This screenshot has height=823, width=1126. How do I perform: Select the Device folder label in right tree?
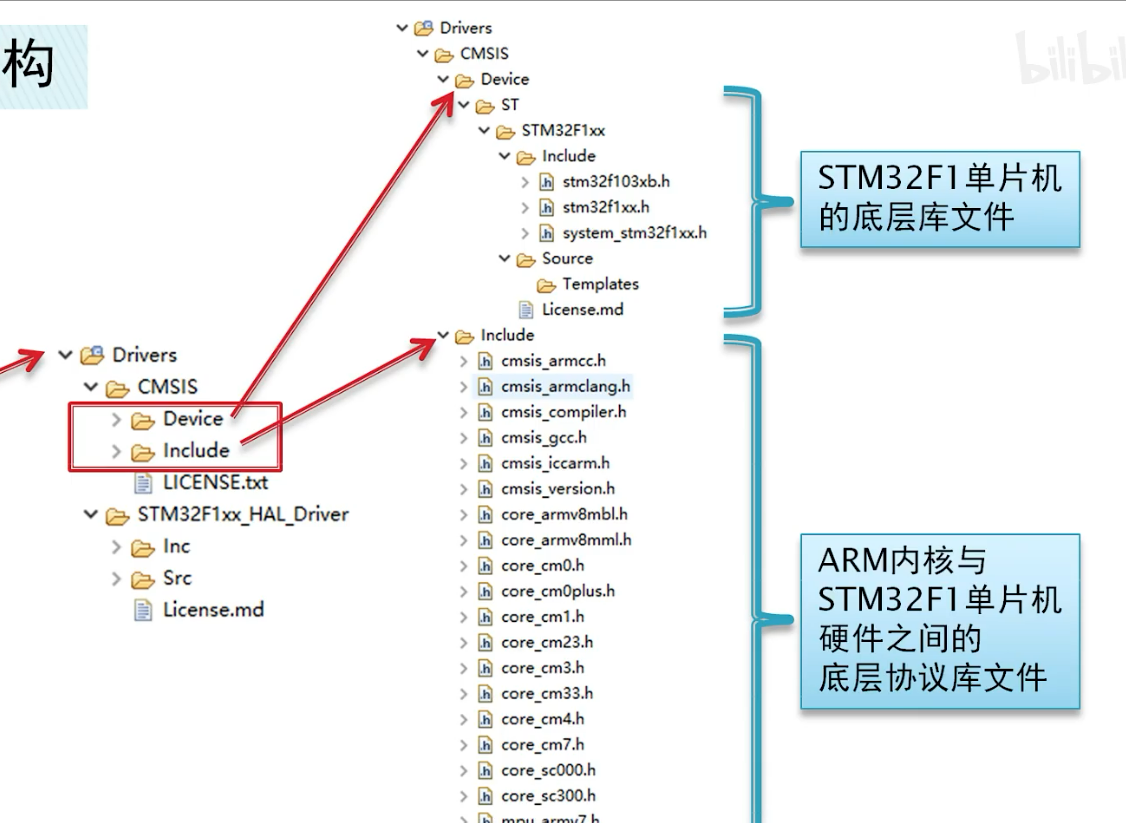coord(505,79)
